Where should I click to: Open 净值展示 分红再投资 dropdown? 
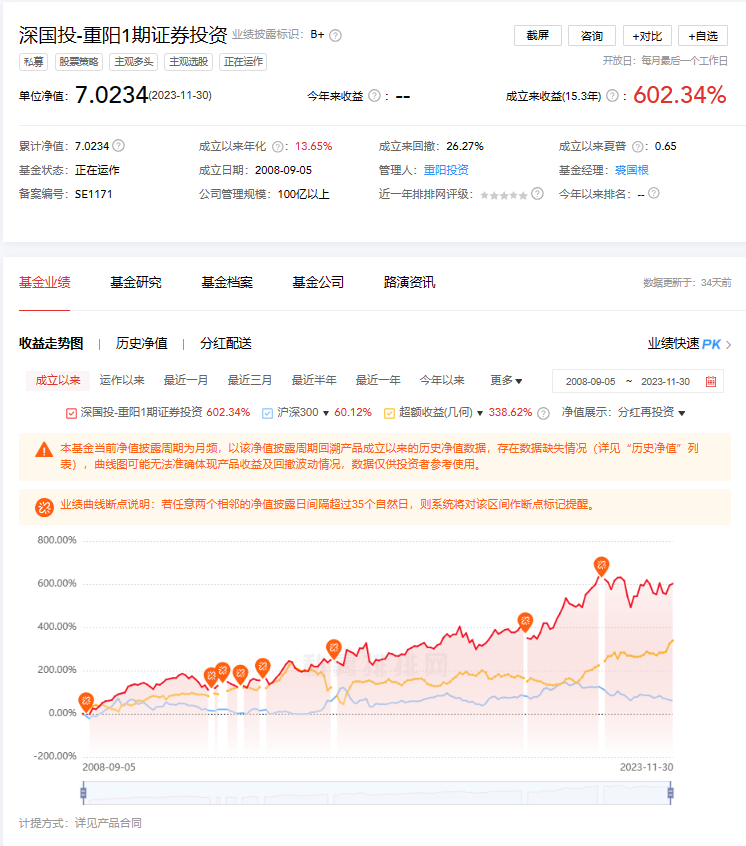652,413
